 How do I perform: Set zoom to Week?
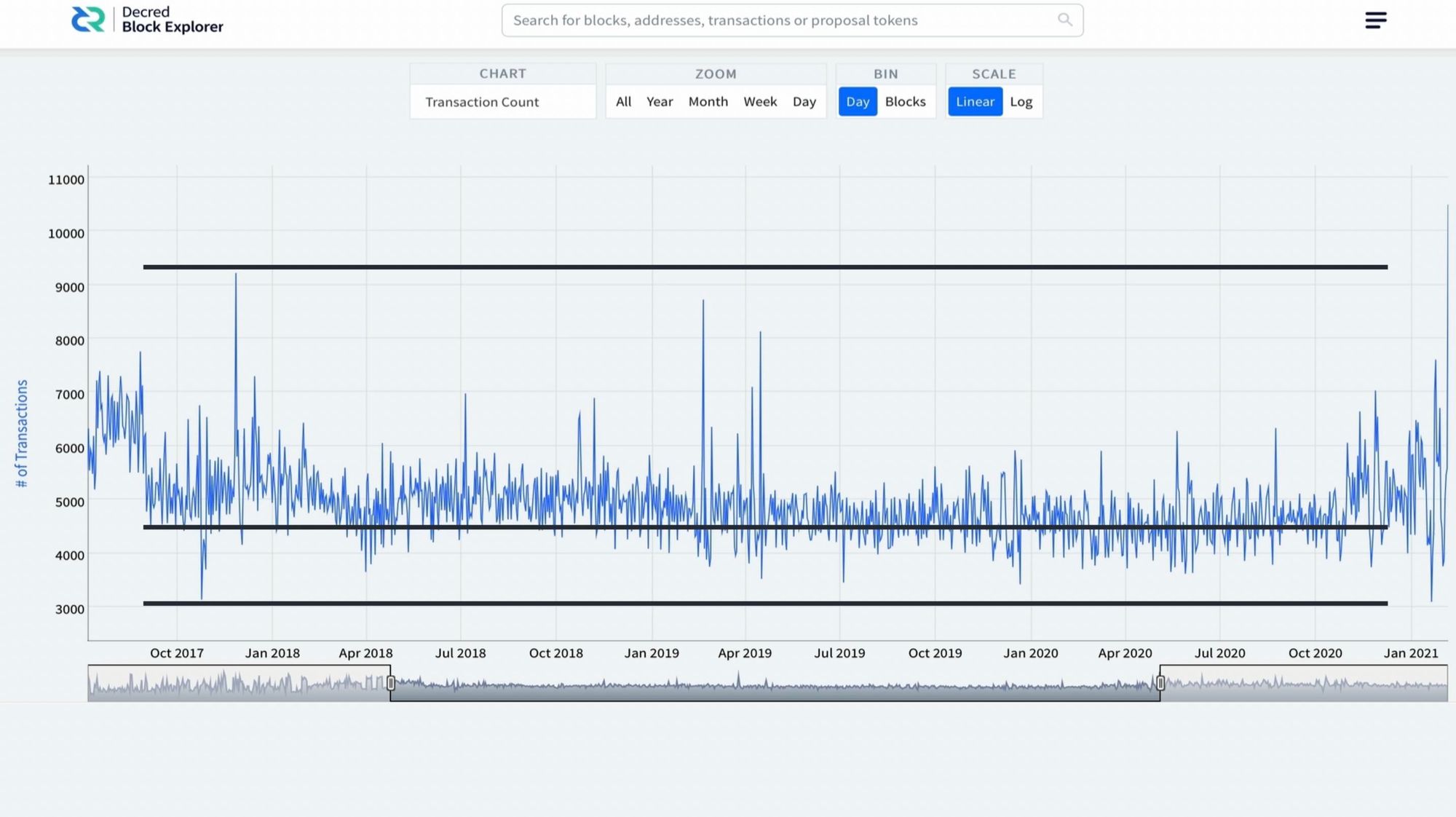click(x=760, y=102)
